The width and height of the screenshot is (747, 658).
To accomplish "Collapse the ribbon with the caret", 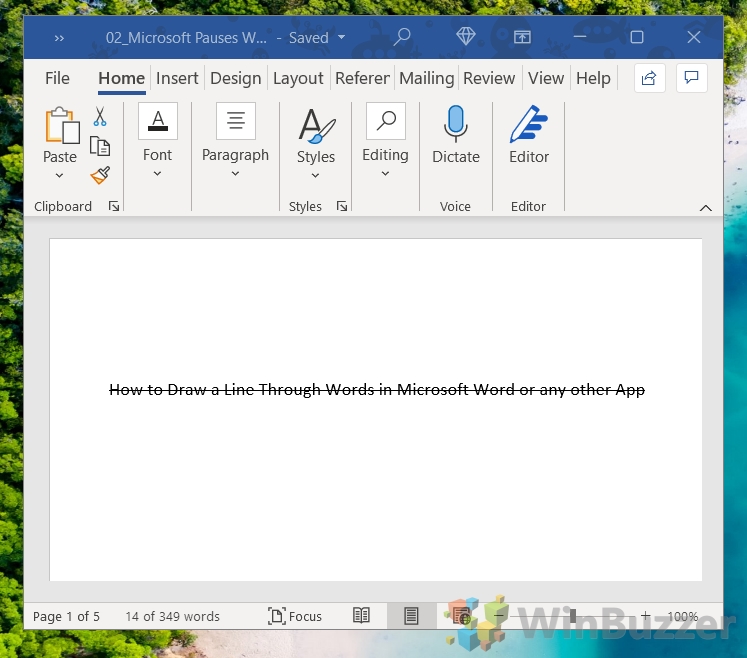I will pyautogui.click(x=706, y=208).
